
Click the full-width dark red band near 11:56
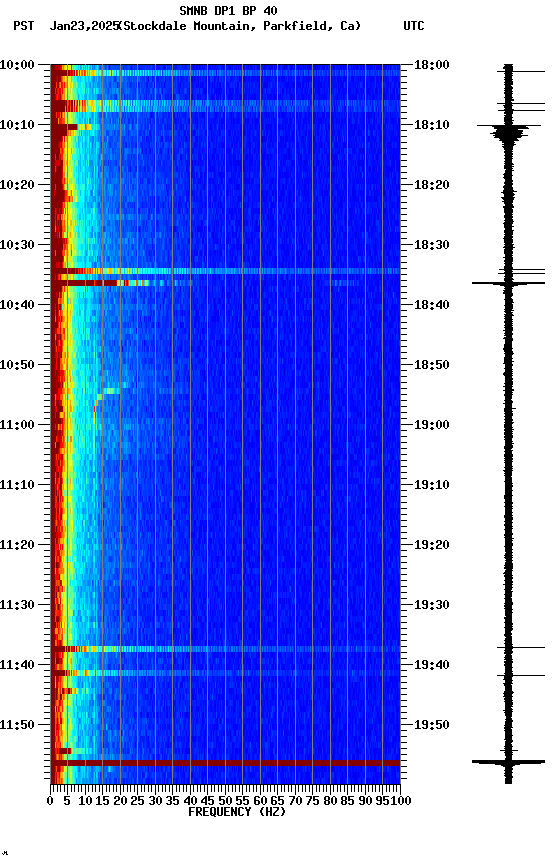pyautogui.click(x=225, y=763)
